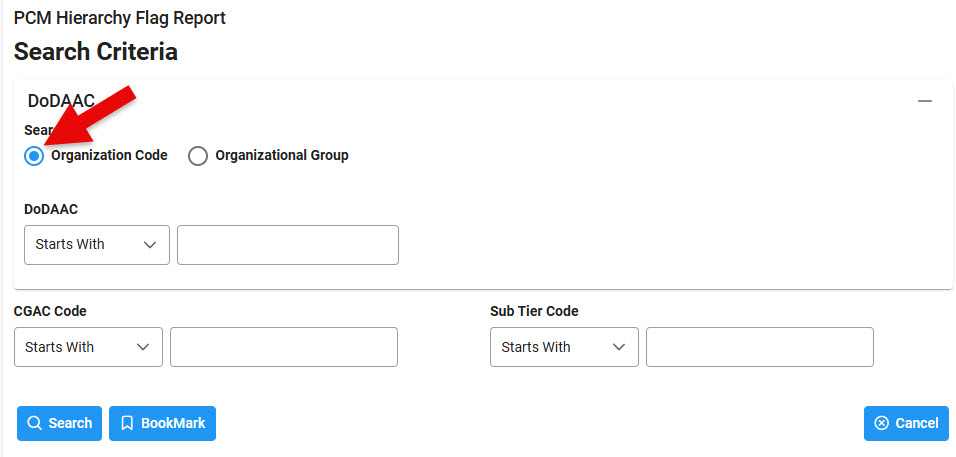Select the Organization Code radio button

34,156
